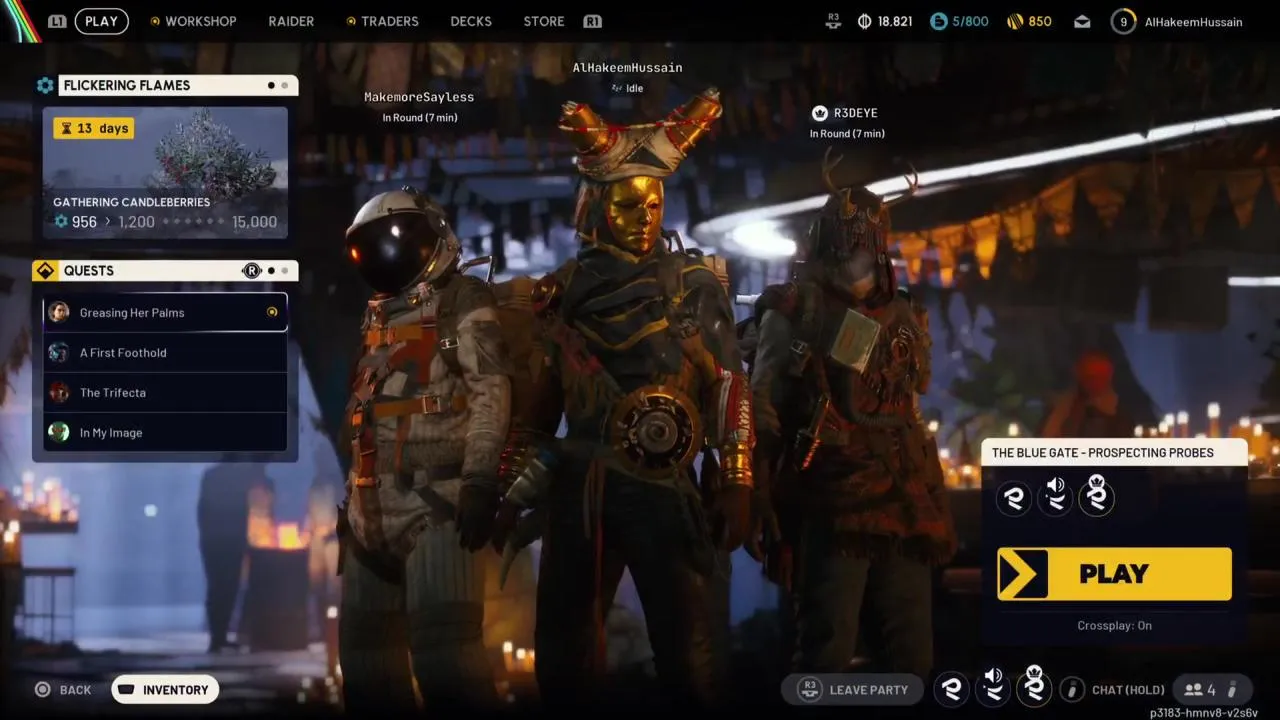Toggle the Crossplay: On setting

(x=1114, y=625)
